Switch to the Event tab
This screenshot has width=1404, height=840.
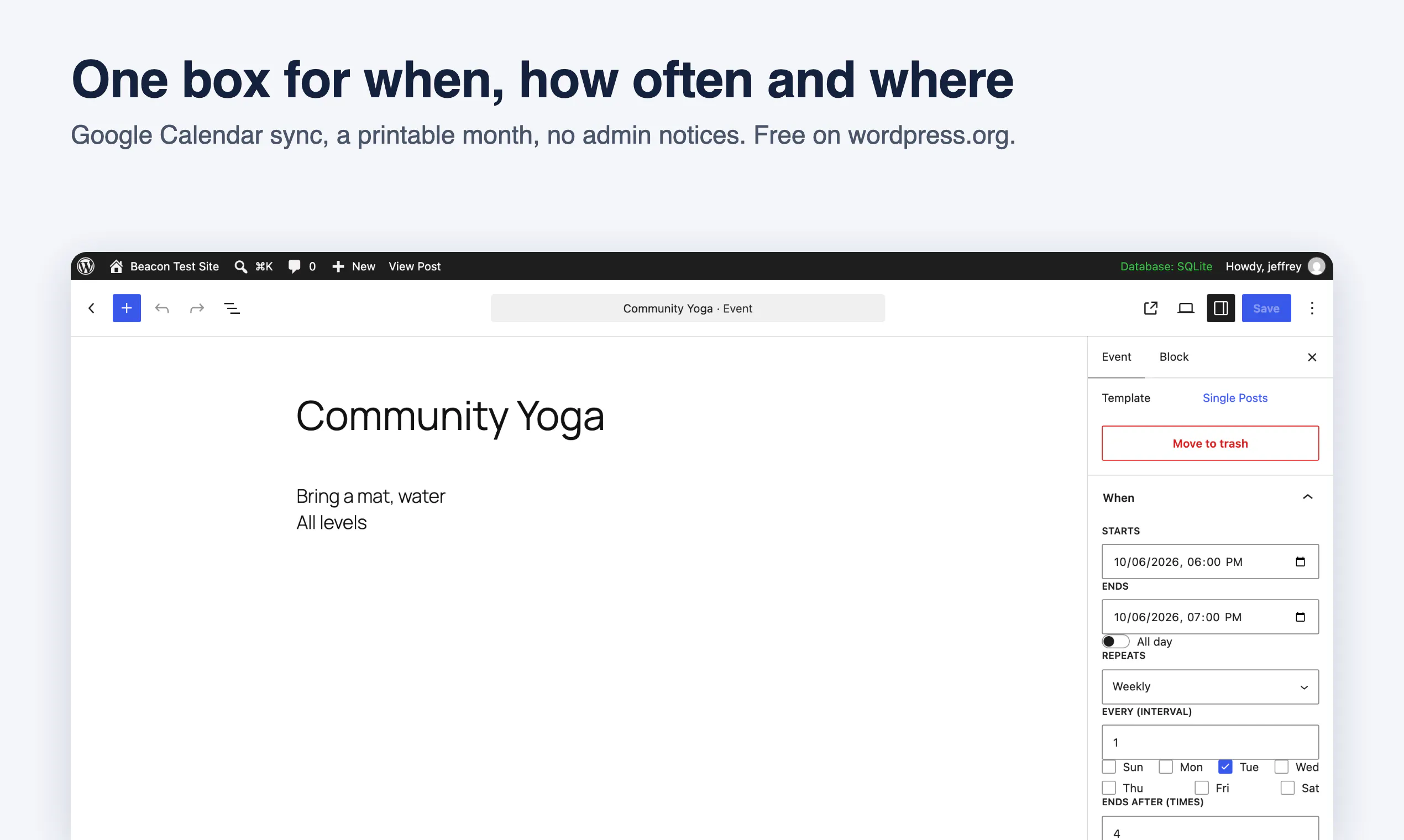click(1117, 357)
